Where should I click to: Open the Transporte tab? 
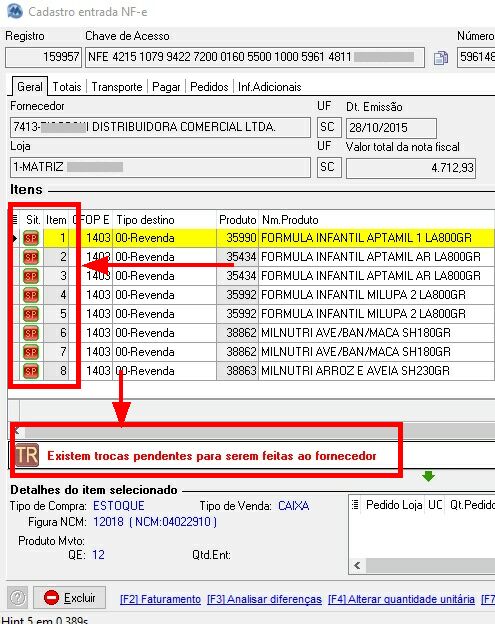pos(117,87)
